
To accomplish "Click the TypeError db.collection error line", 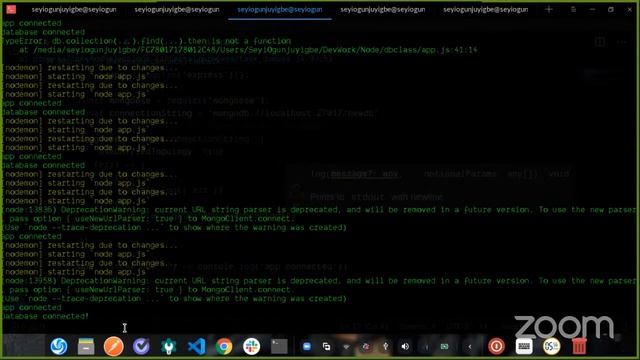I will (x=147, y=41).
